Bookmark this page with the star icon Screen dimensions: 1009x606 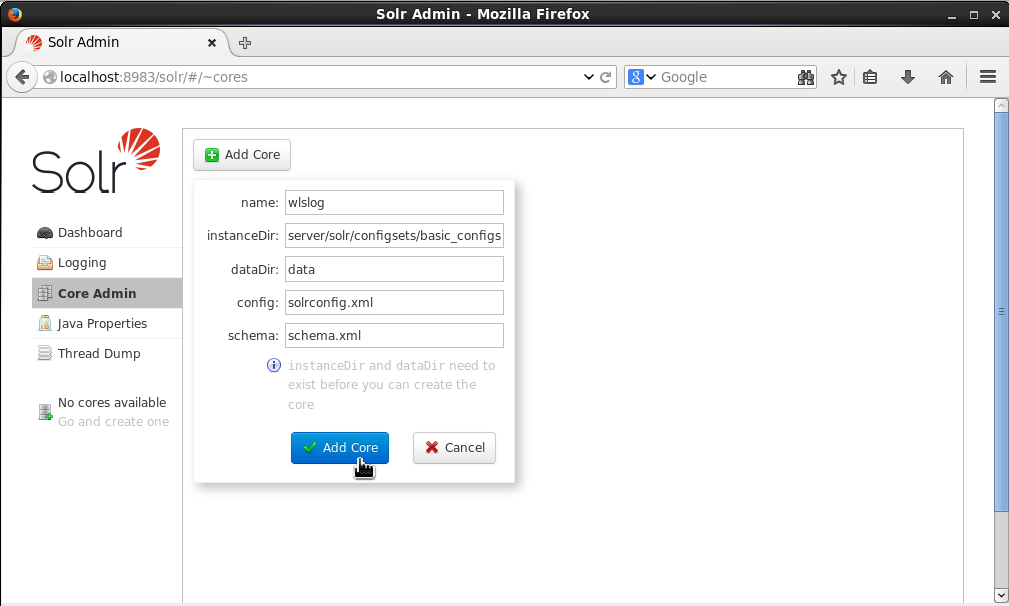[838, 77]
